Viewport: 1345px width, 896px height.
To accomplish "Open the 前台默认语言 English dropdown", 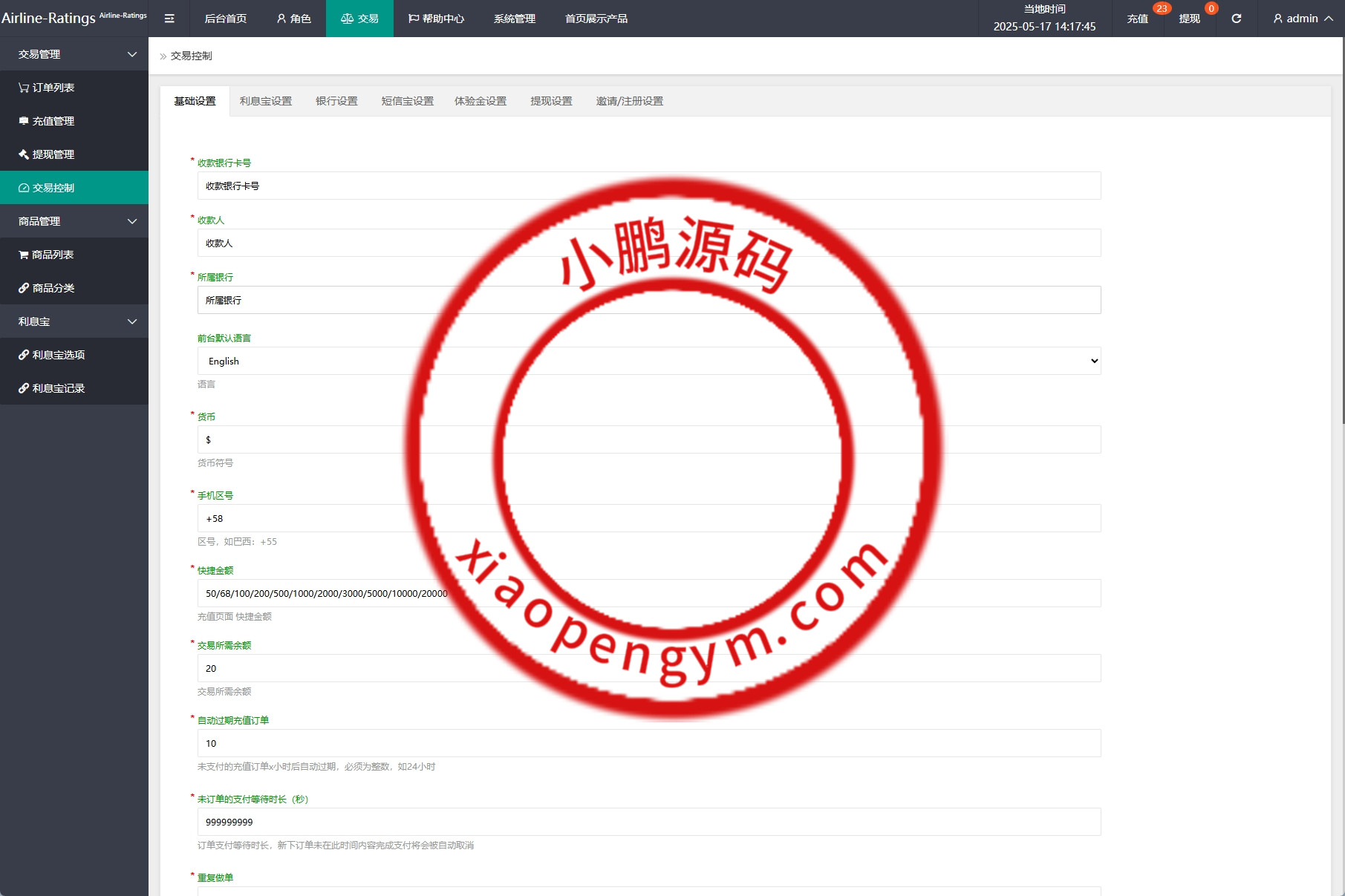I will pos(648,361).
